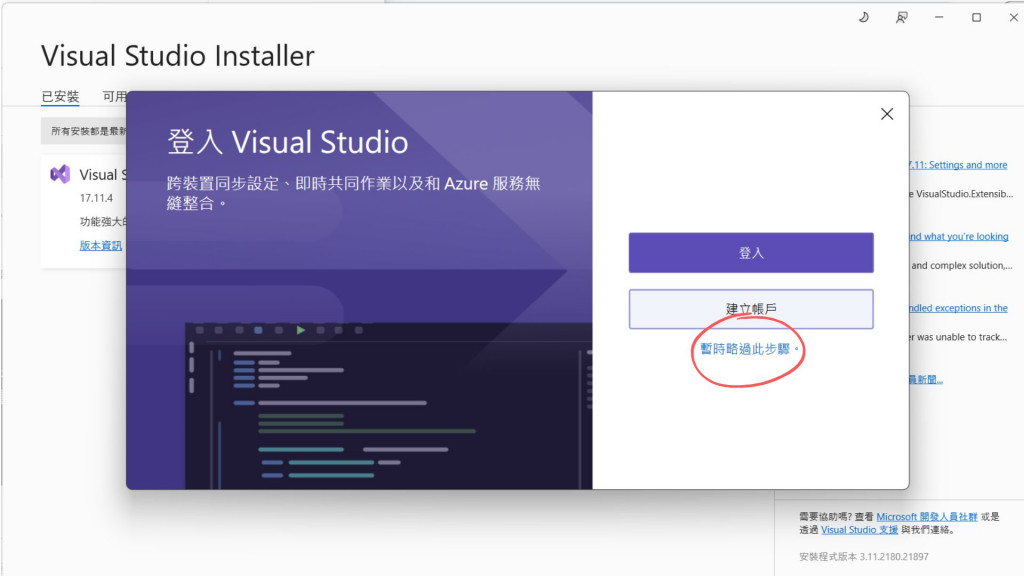Screen dimensions: 1024x576
Task: Minimize the Visual Studio Installer window
Action: point(939,18)
